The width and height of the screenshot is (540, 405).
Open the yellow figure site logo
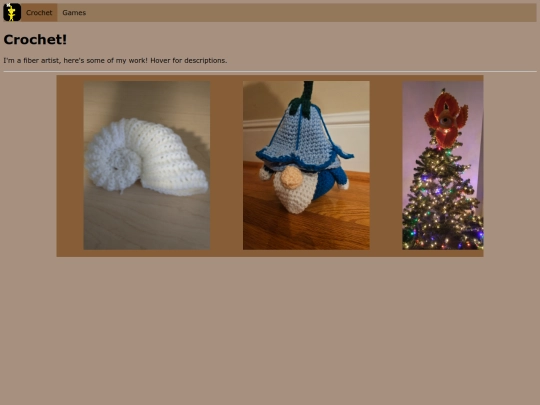(12, 12)
